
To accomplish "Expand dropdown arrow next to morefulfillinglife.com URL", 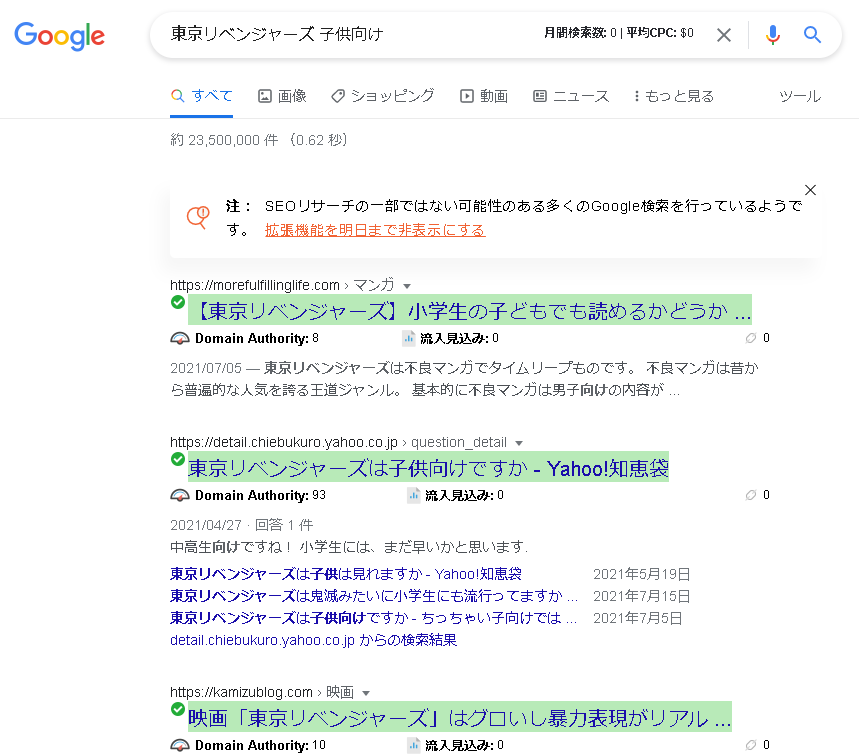I will point(407,286).
